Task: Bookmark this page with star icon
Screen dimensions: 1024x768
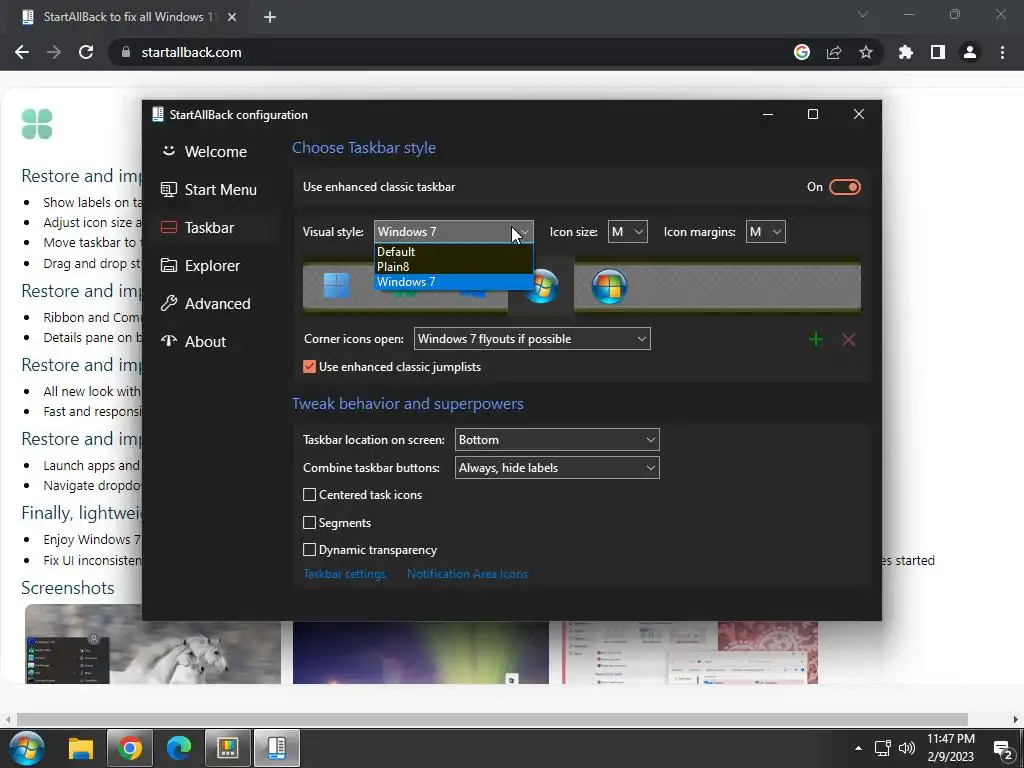Action: 866,52
